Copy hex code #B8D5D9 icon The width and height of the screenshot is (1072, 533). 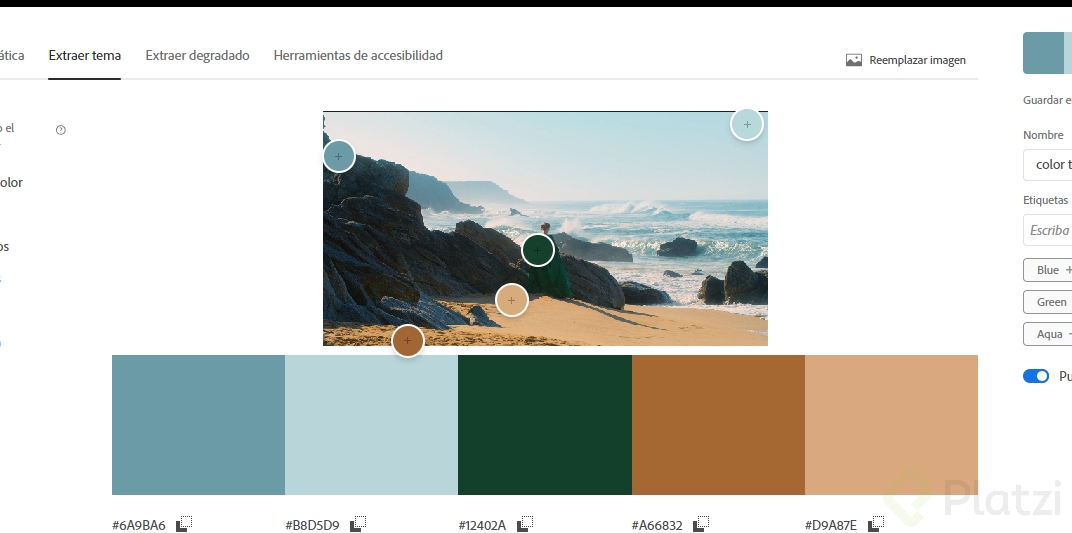pos(358,524)
